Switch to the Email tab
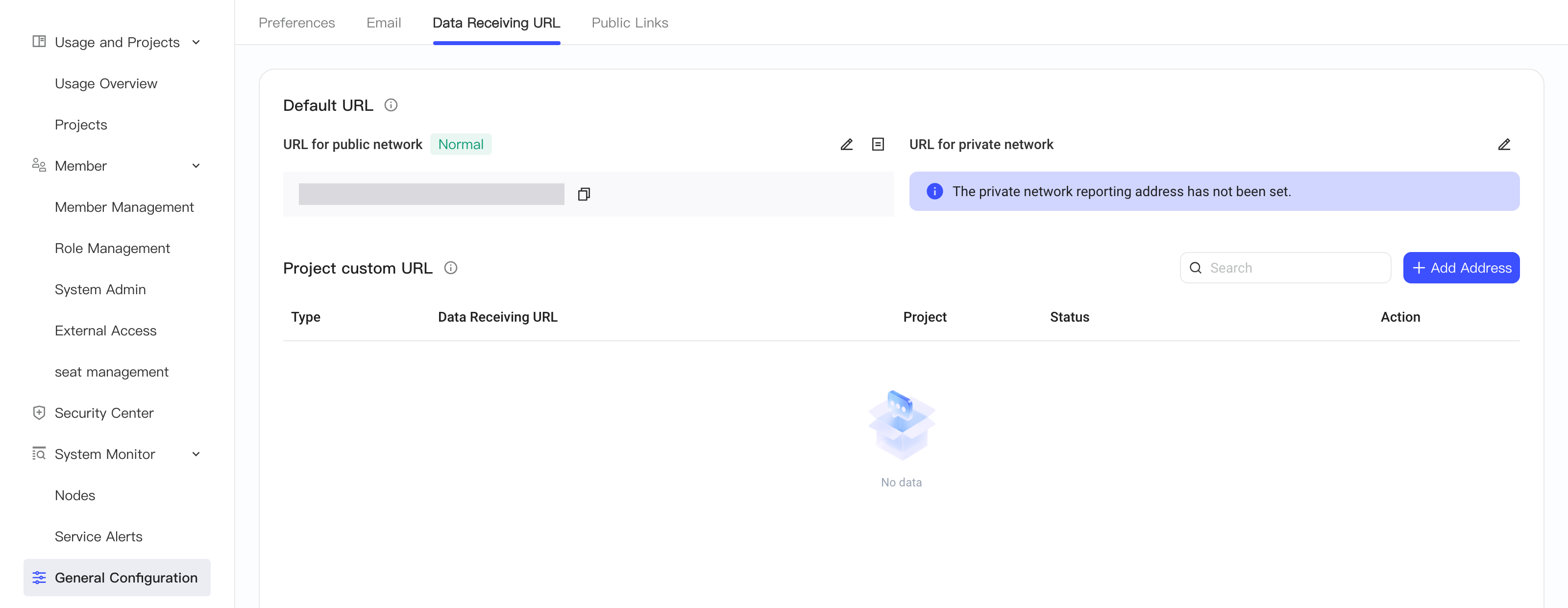 [384, 23]
